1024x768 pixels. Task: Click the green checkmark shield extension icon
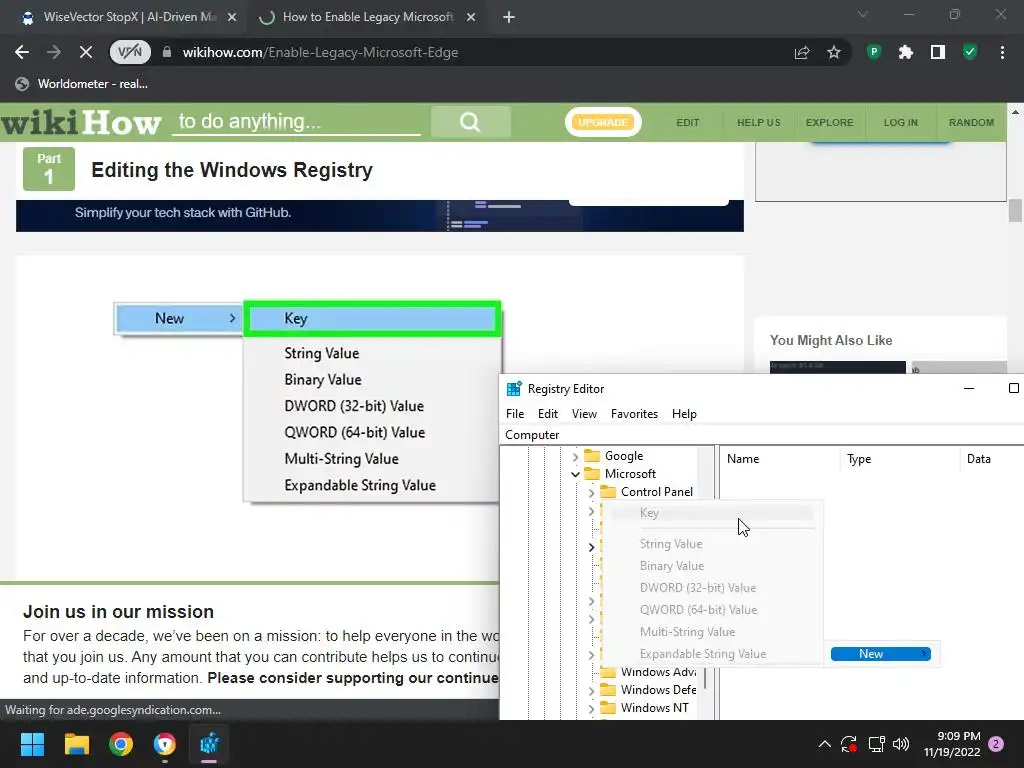(x=970, y=52)
